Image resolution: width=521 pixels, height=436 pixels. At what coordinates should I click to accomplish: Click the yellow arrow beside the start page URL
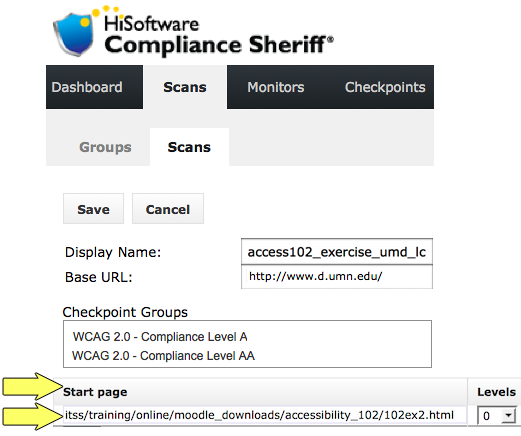[33, 416]
